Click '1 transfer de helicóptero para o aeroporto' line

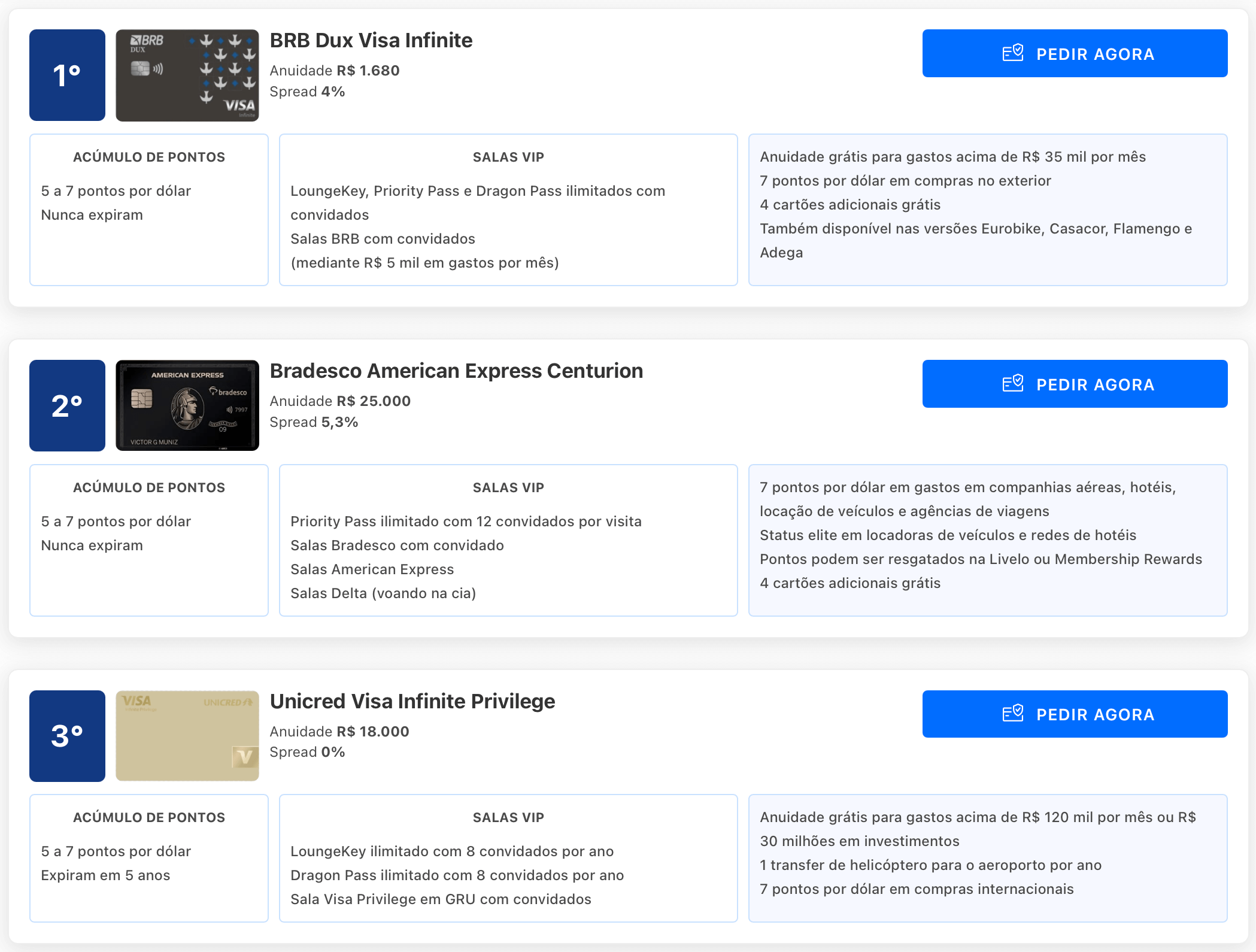pos(930,865)
